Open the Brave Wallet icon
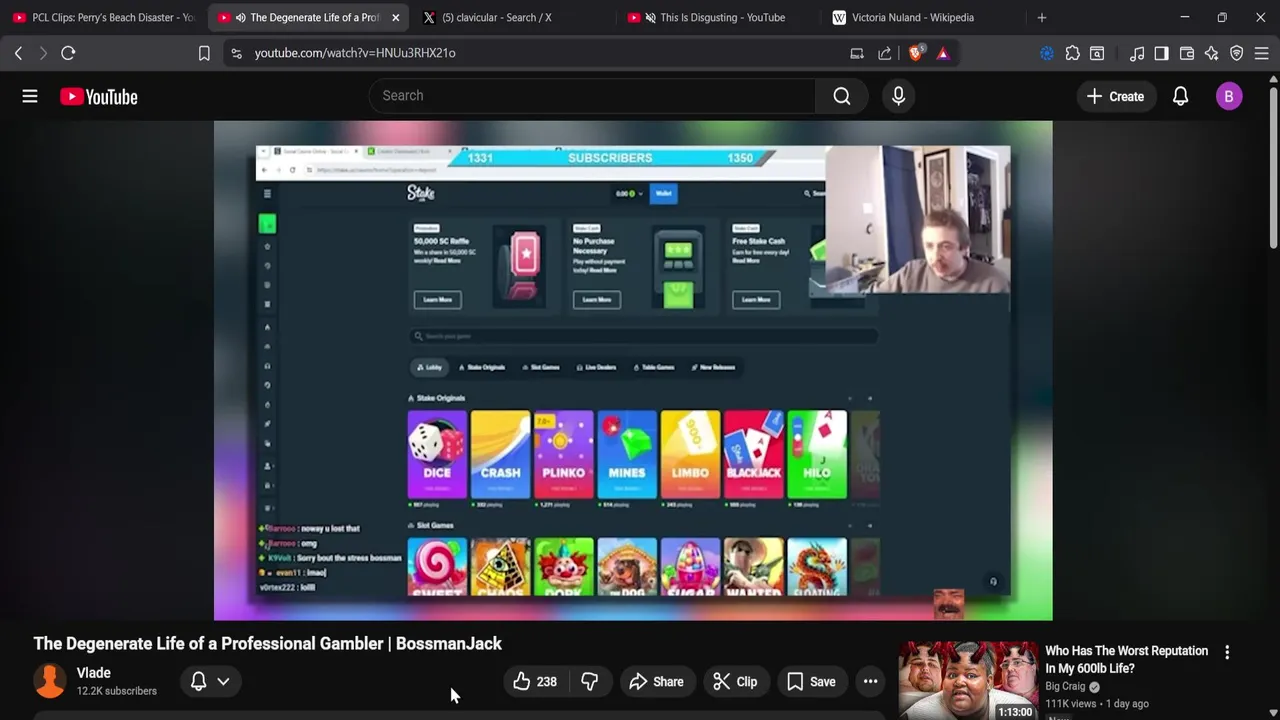1280x720 pixels. tap(1187, 53)
